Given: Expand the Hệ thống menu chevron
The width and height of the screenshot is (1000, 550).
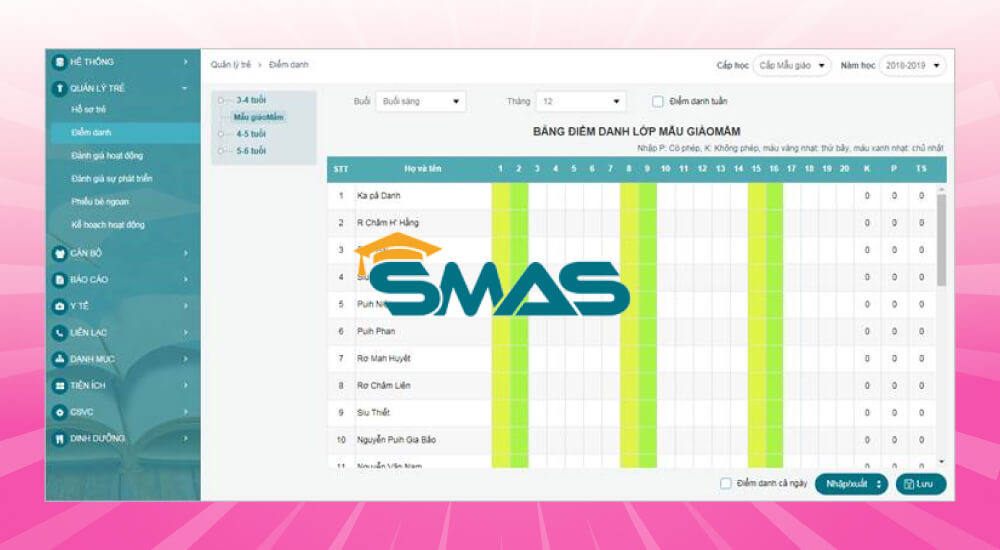Looking at the screenshot, I should [x=186, y=62].
